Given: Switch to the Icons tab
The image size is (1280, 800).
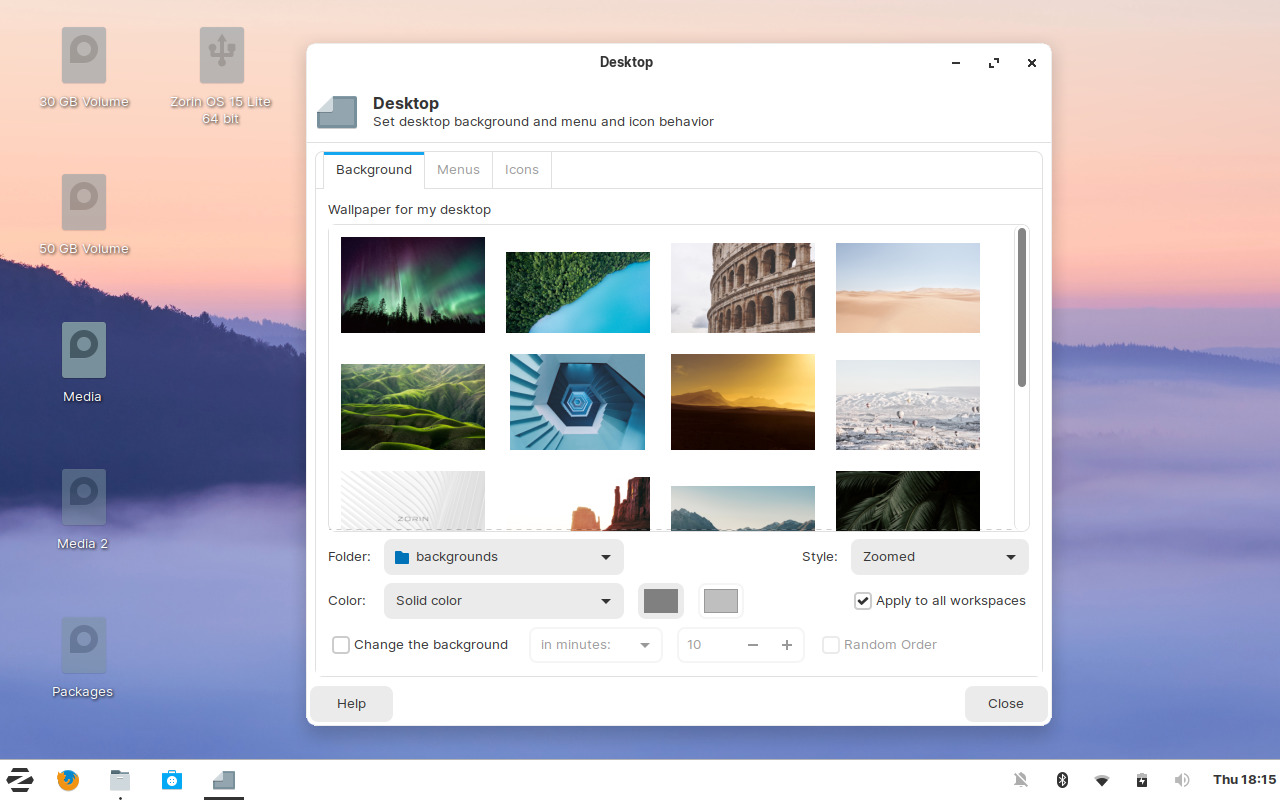Looking at the screenshot, I should [521, 170].
